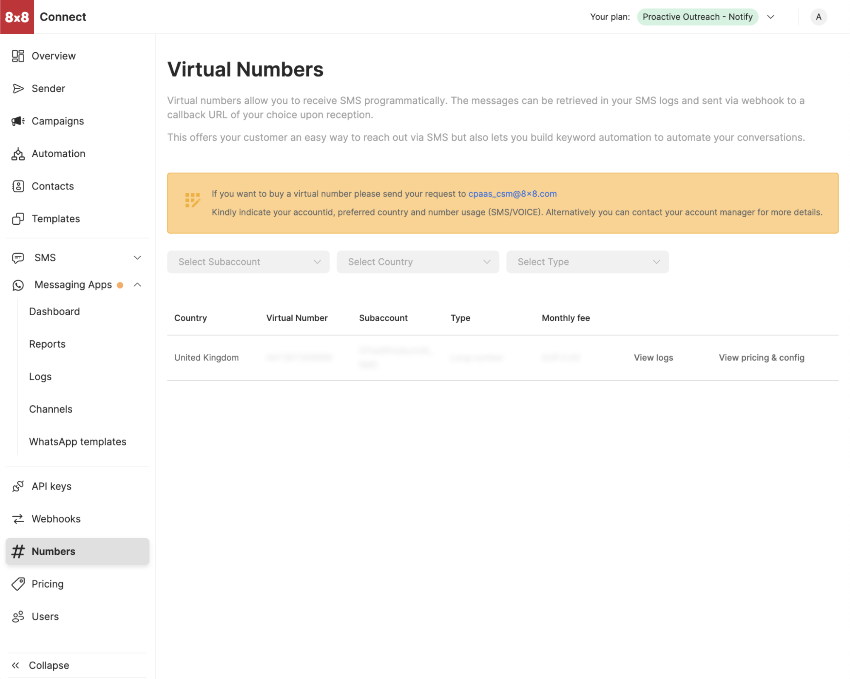The width and height of the screenshot is (850, 679).
Task: Open the Webhooks arrows icon
Action: [x=18, y=519]
